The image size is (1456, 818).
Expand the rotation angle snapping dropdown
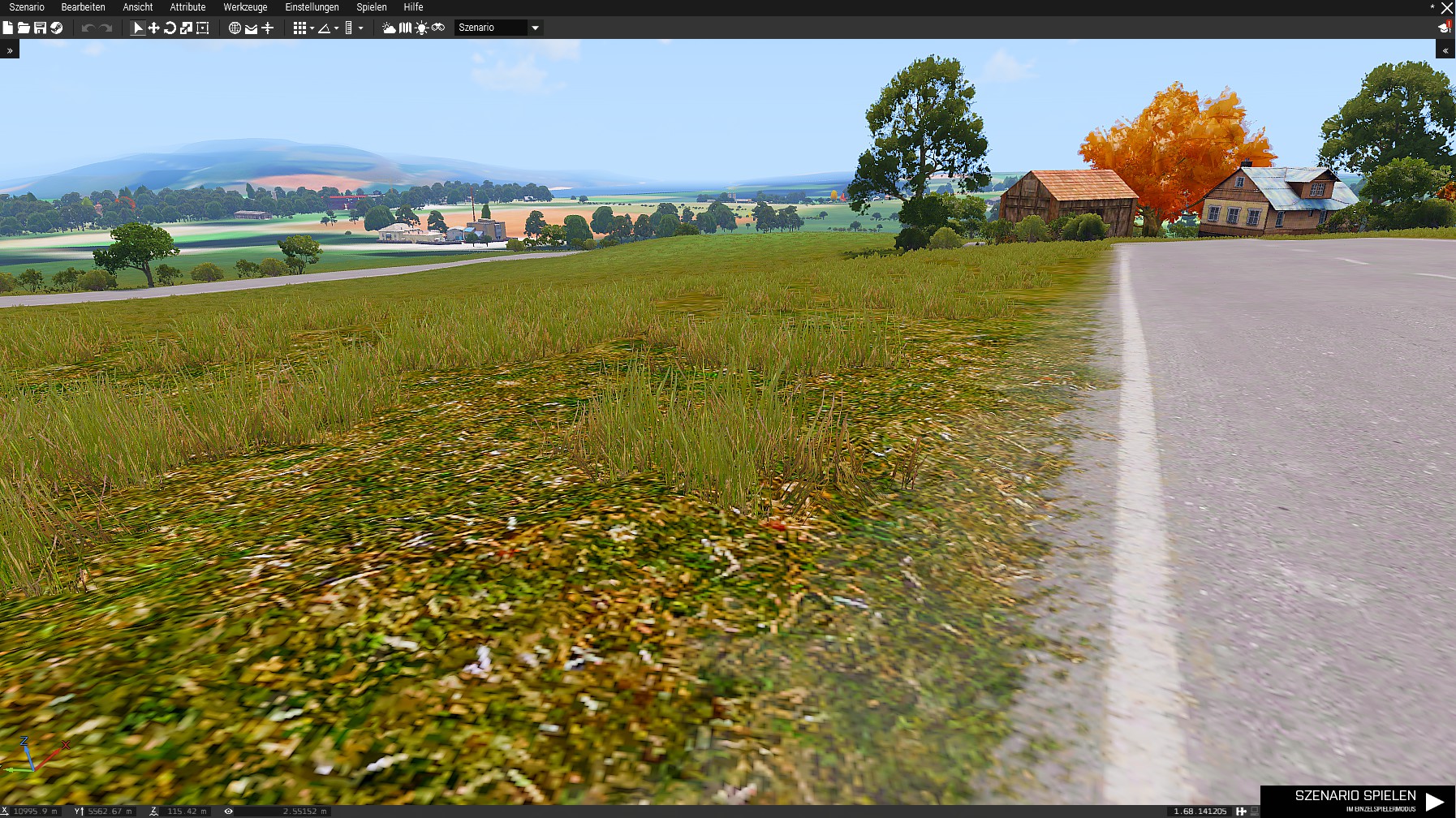click(x=336, y=28)
